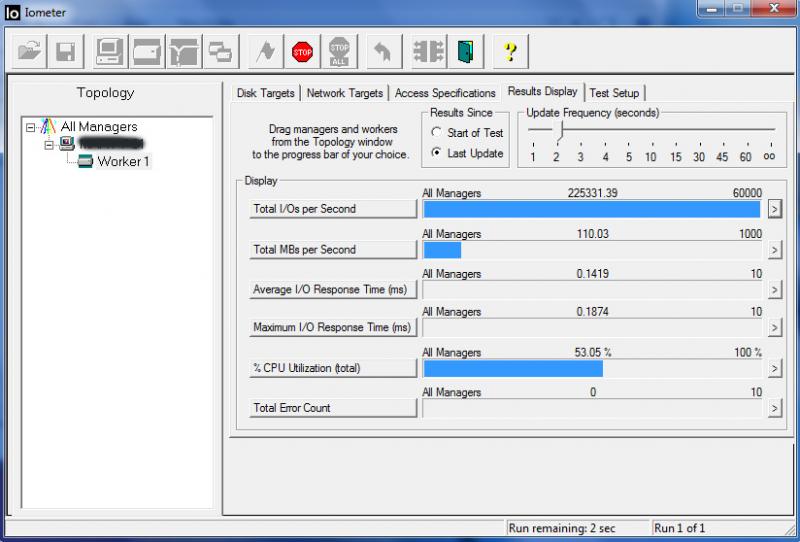The width and height of the screenshot is (800, 542).
Task: Click the Disconnect Selected Worker icon
Action: coord(429,52)
